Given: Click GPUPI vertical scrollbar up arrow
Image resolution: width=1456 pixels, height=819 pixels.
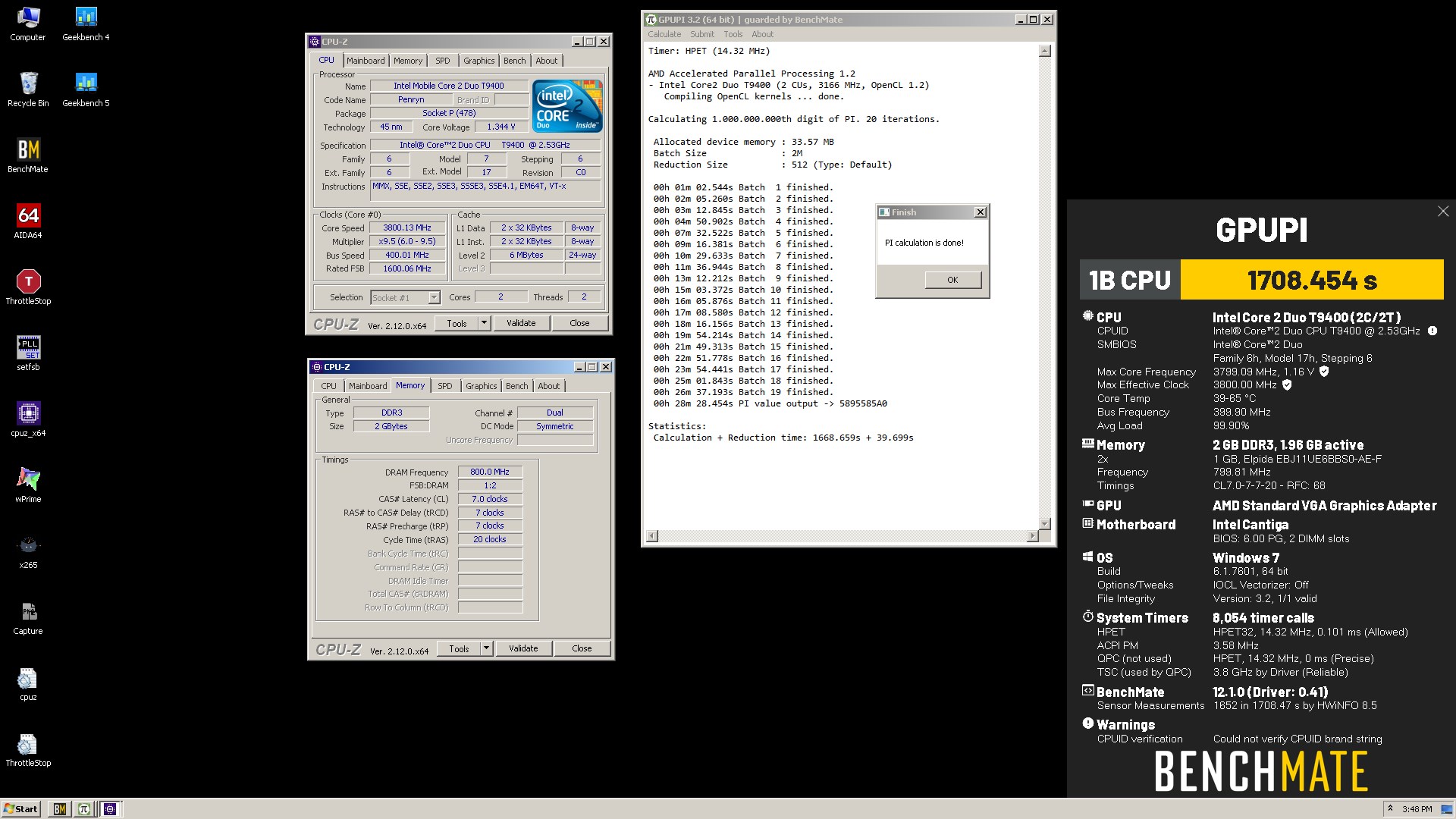Looking at the screenshot, I should 1045,51.
